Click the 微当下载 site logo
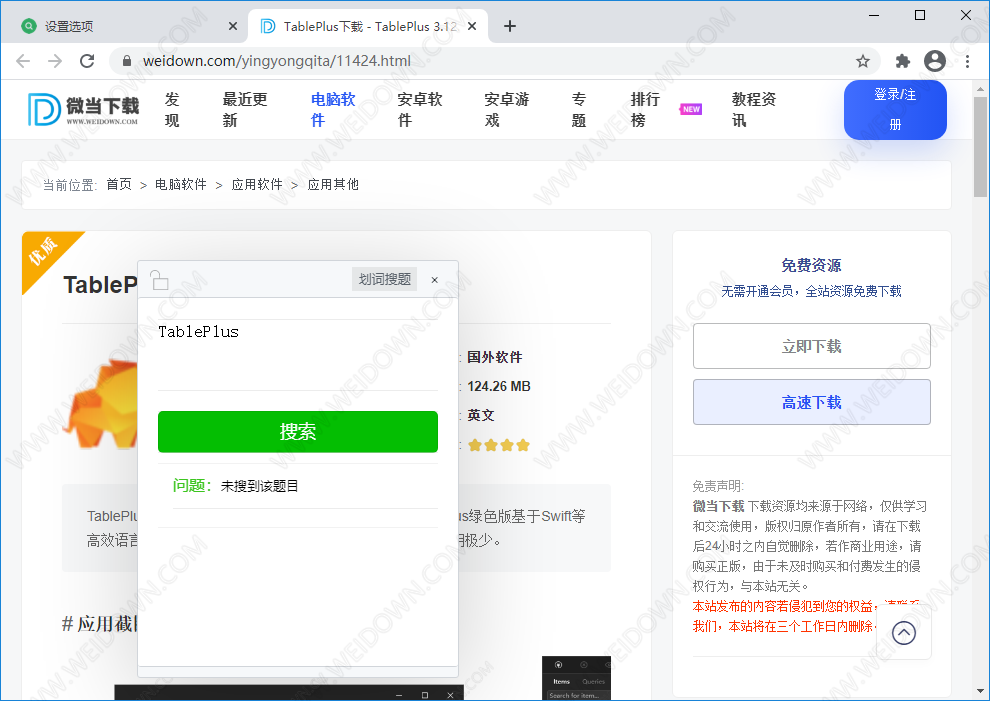Image resolution: width=990 pixels, height=701 pixels. (83, 109)
